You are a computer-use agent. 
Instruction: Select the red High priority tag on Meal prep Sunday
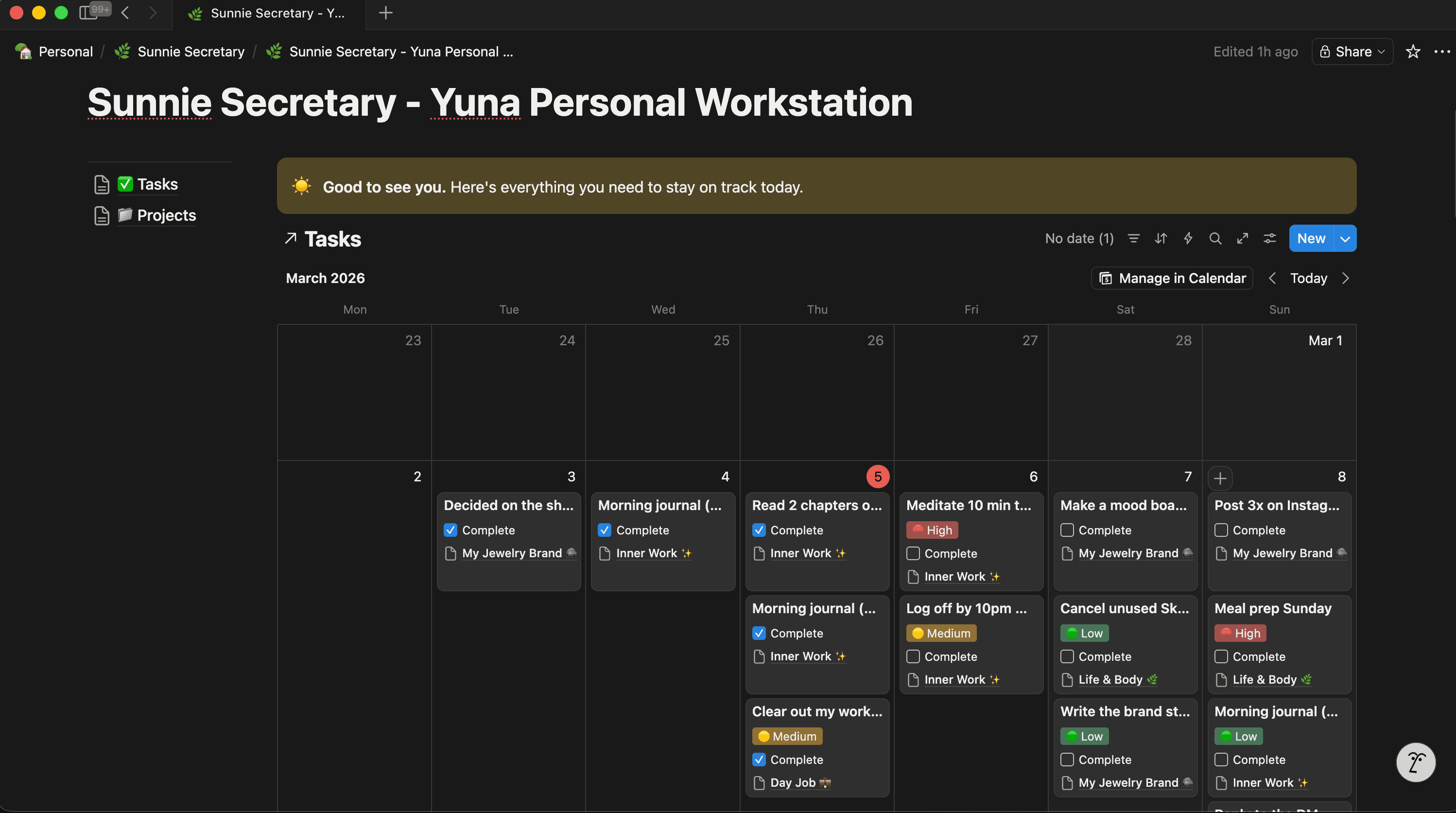click(1240, 633)
